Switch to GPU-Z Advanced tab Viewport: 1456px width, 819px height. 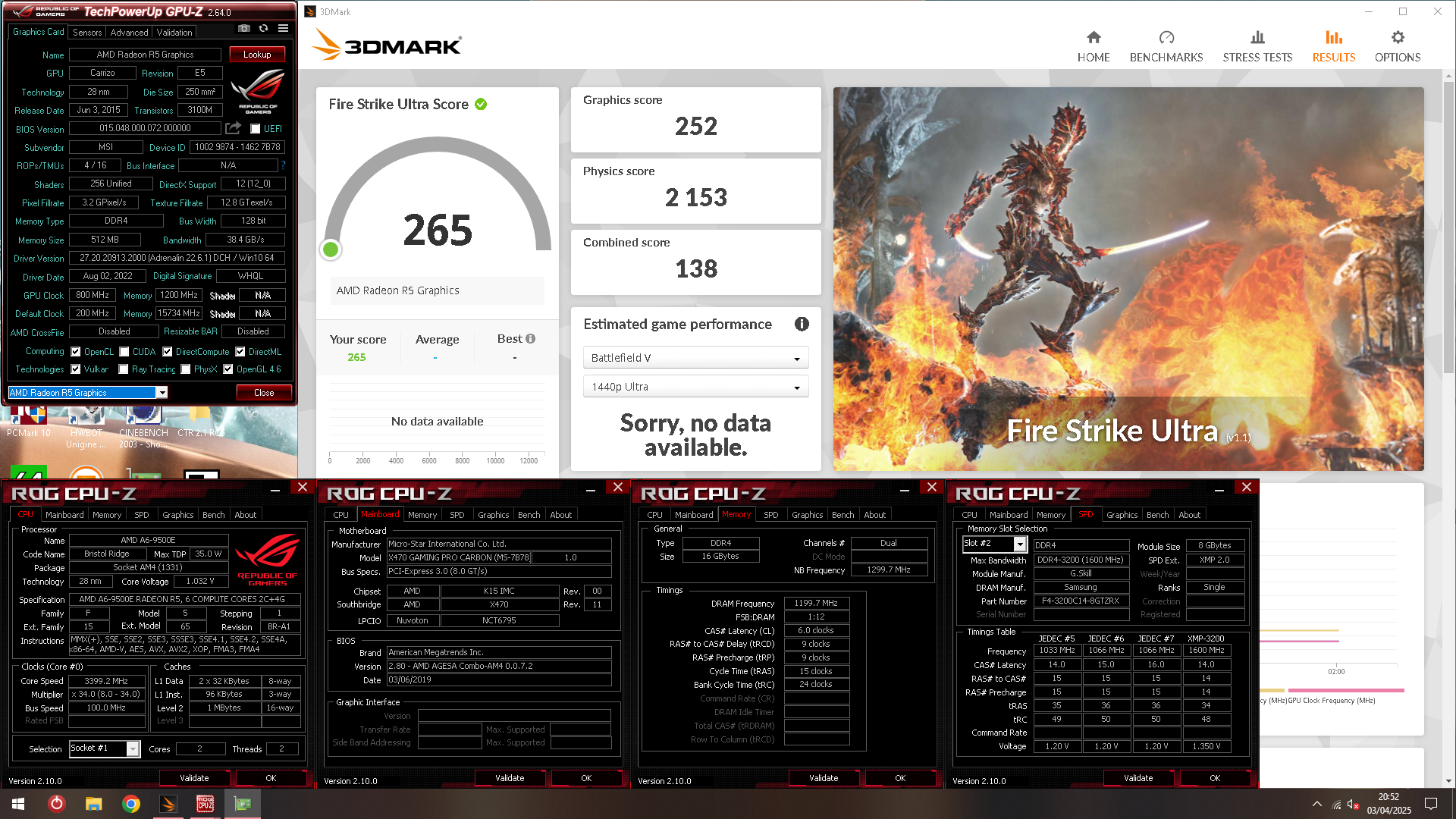[129, 33]
